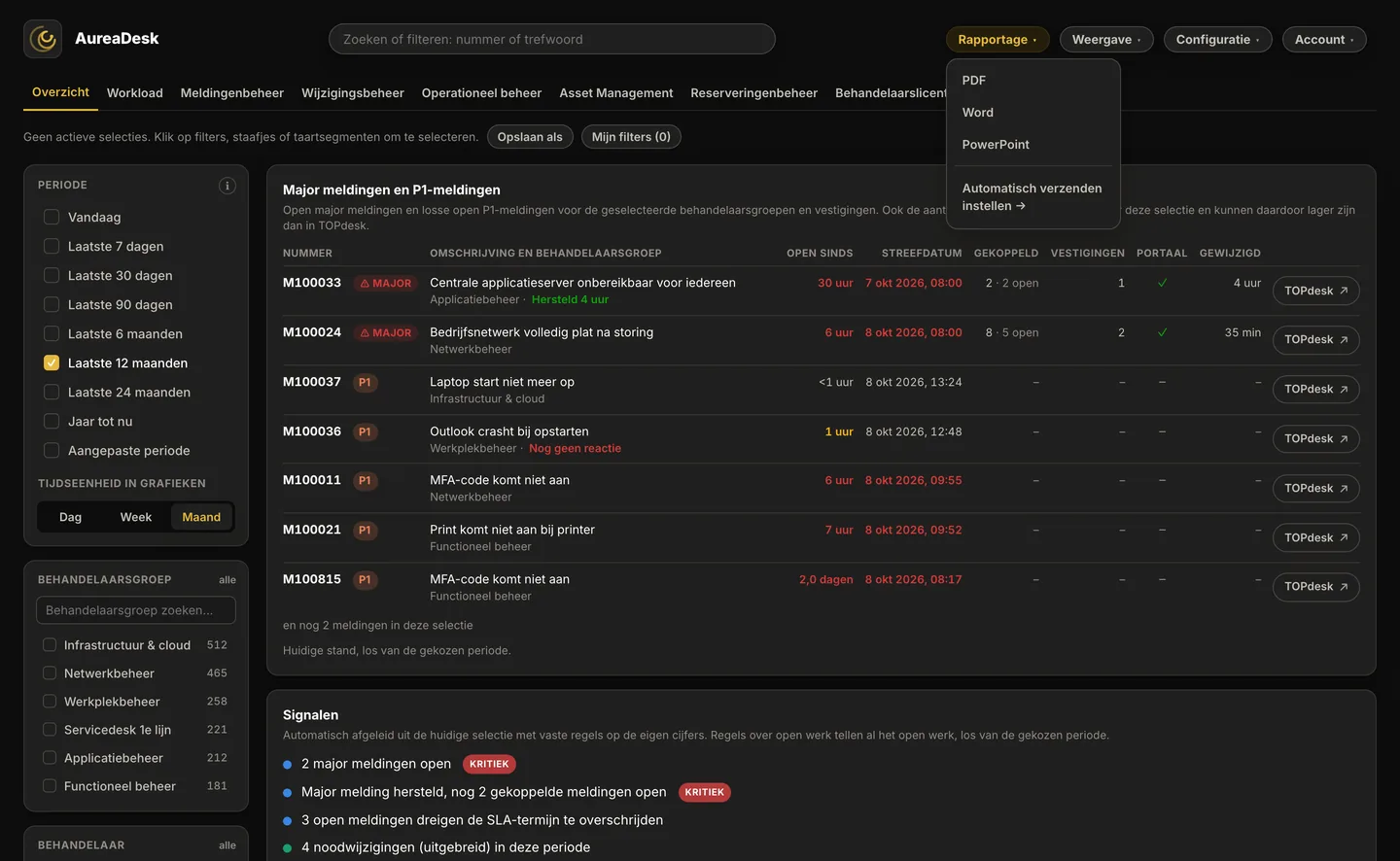Open Asset Management tab
Screen dimensions: 1400x861
(x=616, y=93)
